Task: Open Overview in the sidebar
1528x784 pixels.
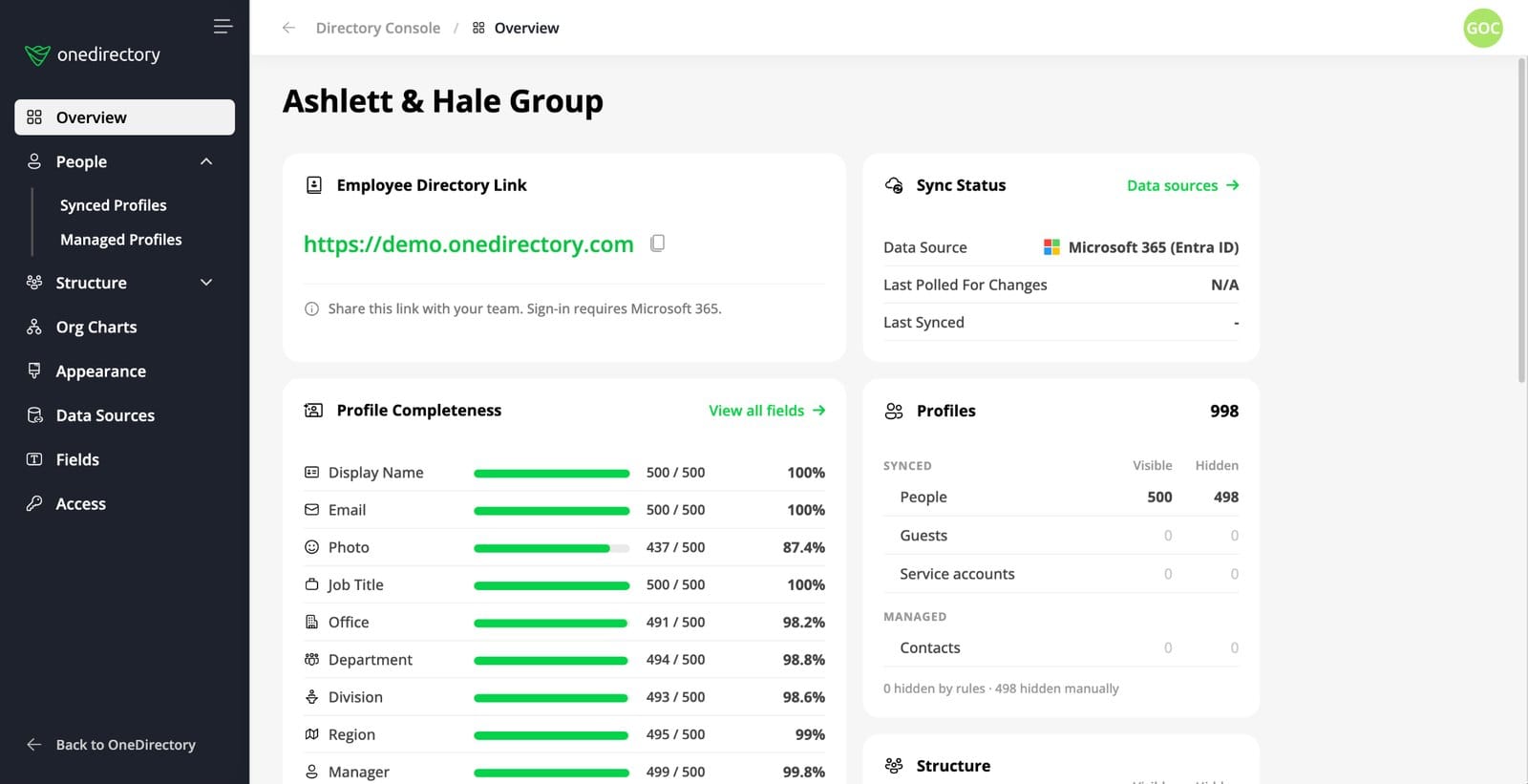Action: coord(124,117)
